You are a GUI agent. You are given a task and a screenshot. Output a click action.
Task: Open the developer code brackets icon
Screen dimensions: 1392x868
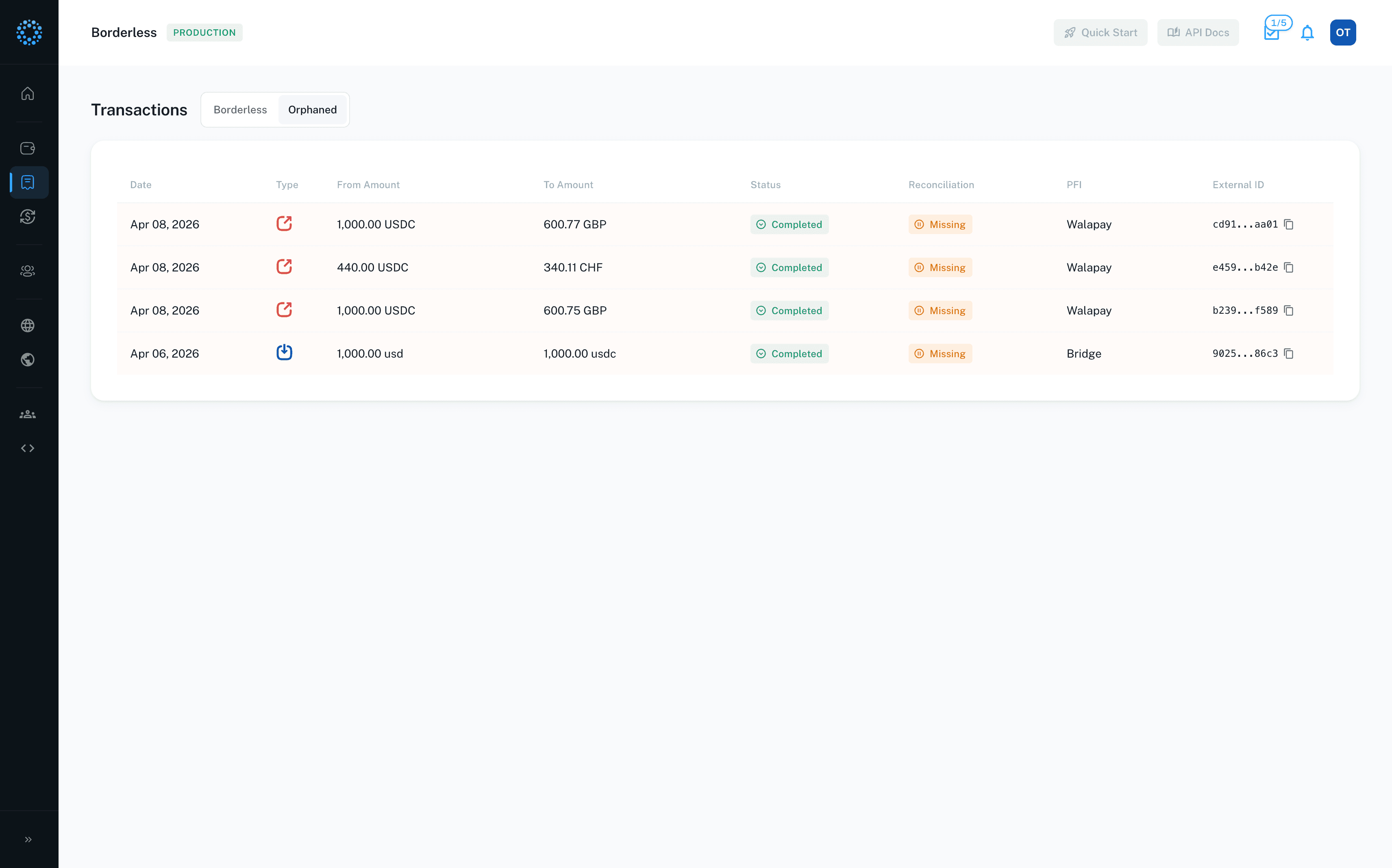tap(28, 448)
